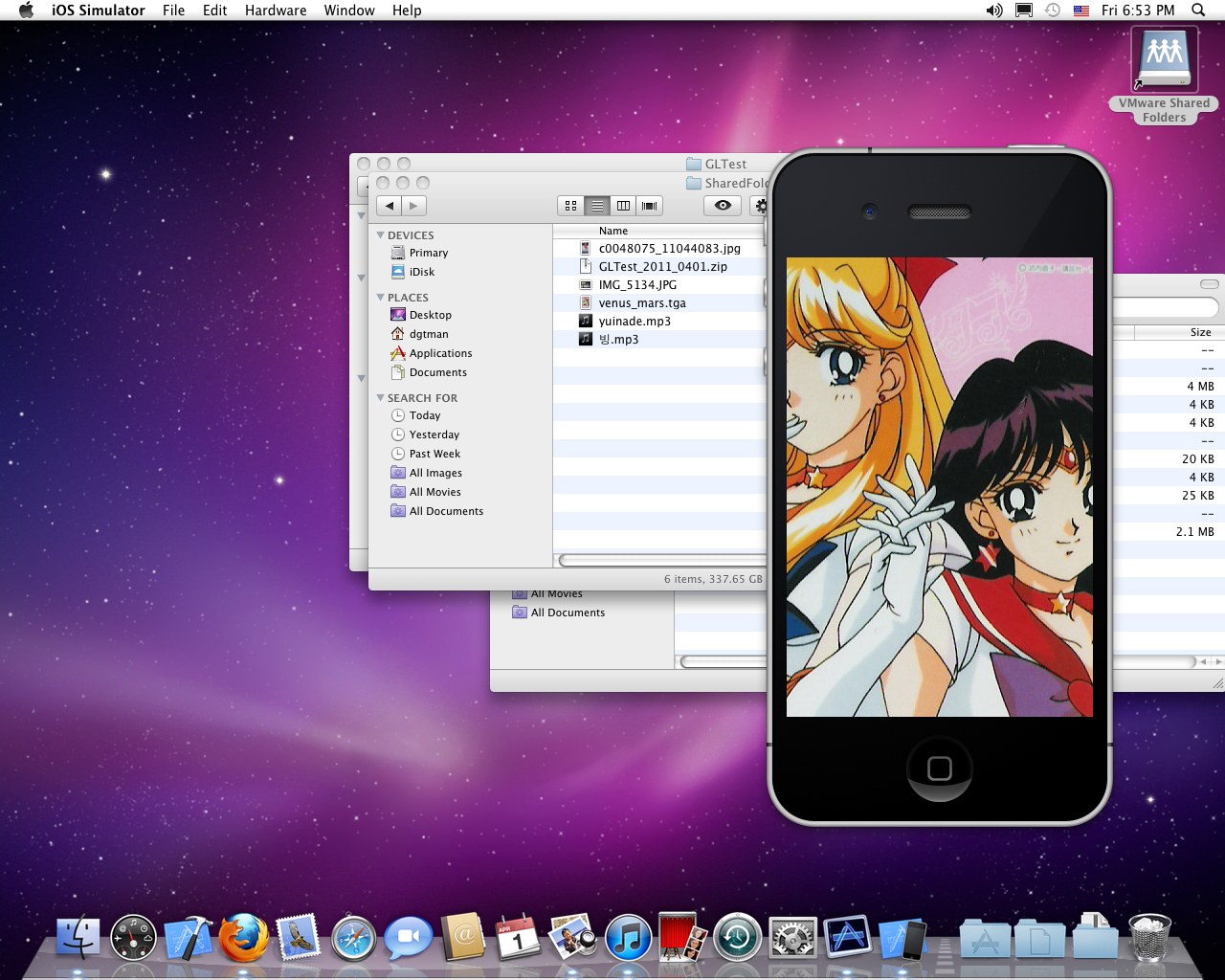Collapse the SEARCH FOR sidebar section
Screen dimensions: 1225x980
click(x=381, y=398)
